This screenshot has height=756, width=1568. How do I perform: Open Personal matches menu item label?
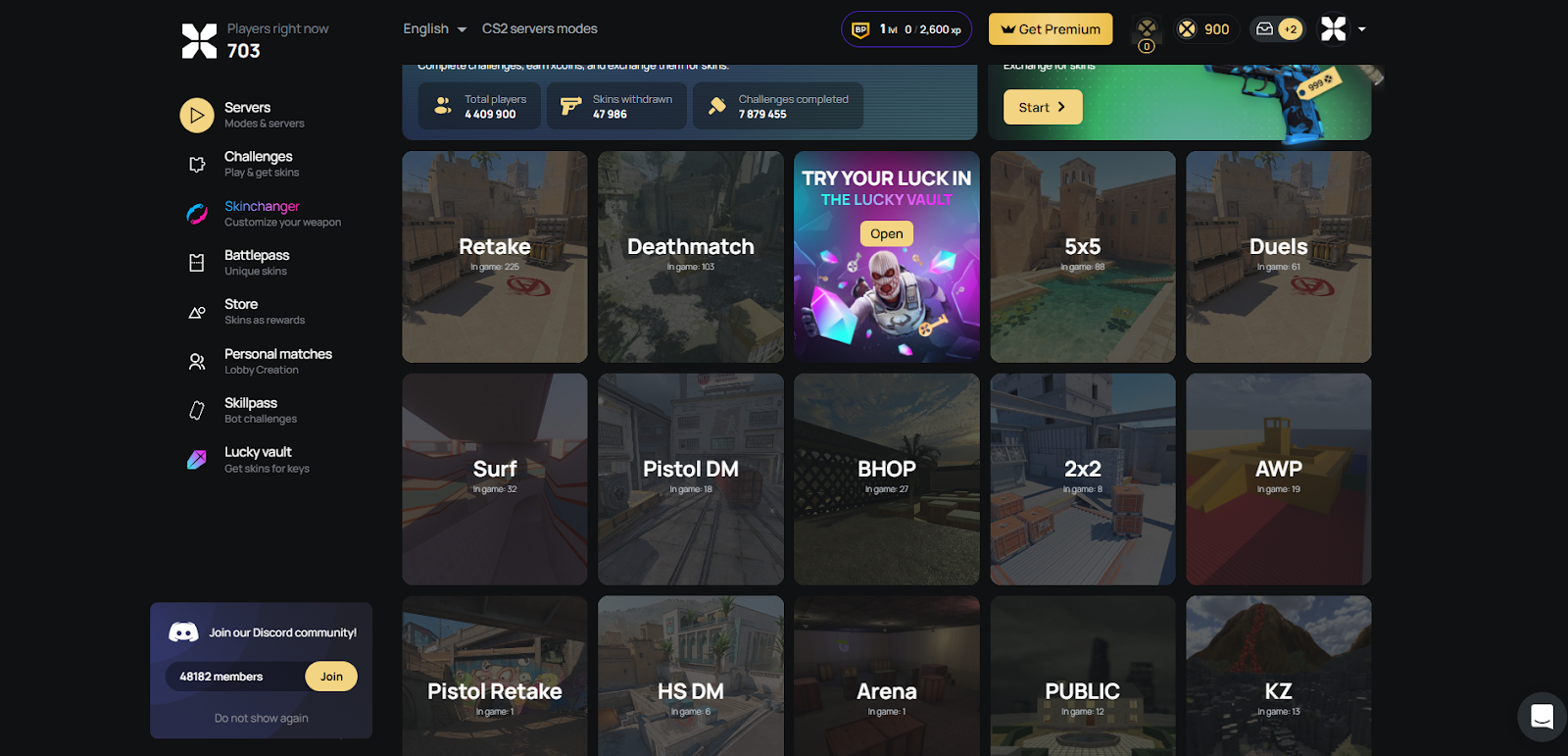click(278, 354)
